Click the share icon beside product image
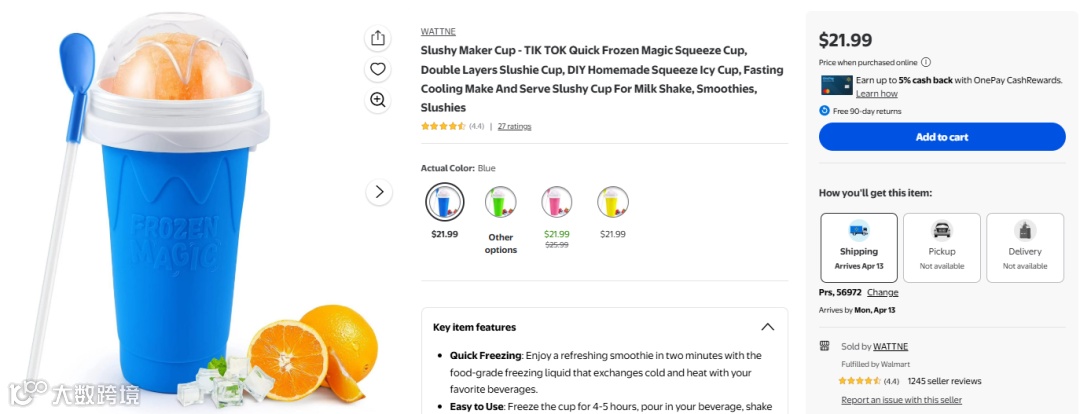This screenshot has width=1080, height=414. (x=377, y=39)
